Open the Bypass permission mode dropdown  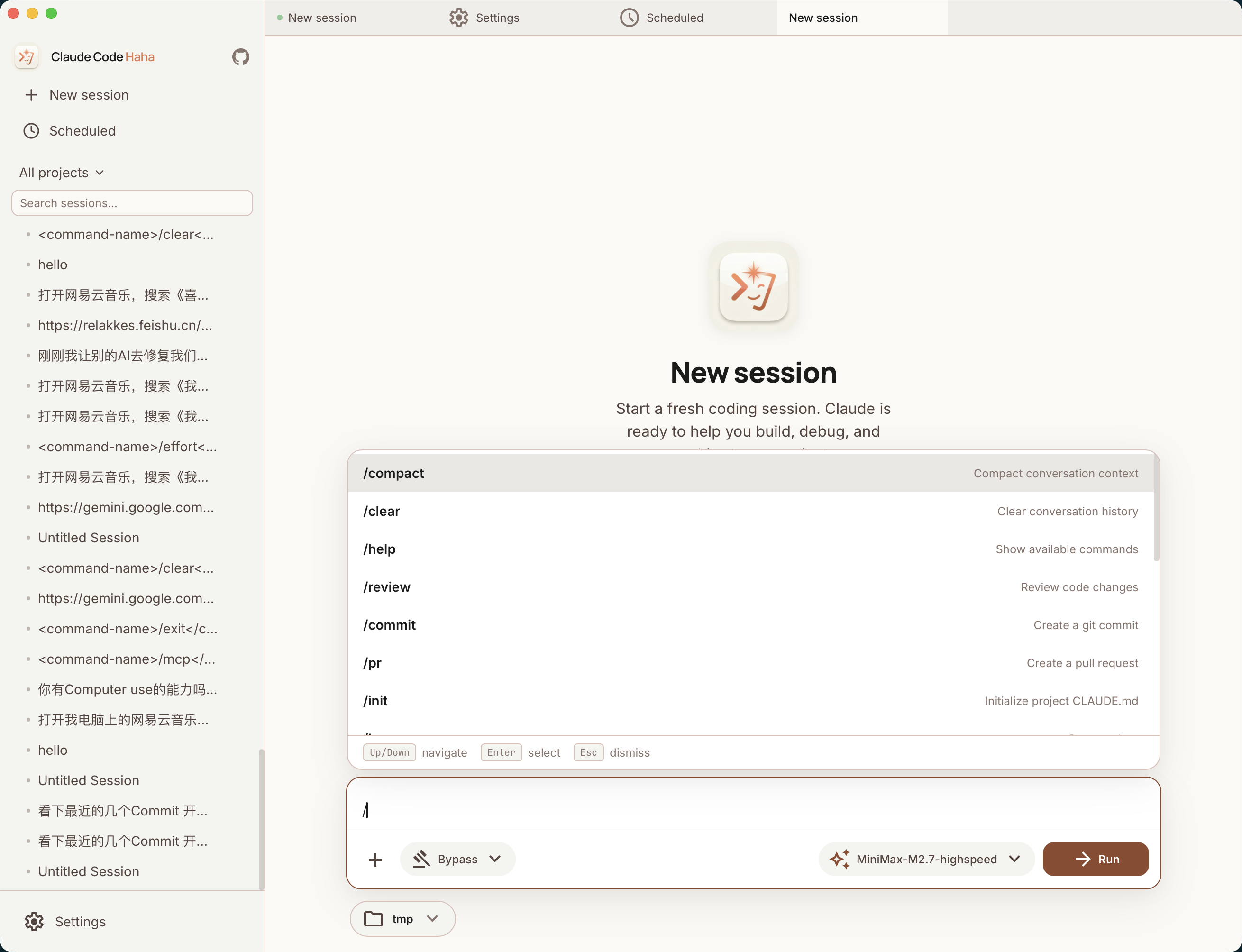[458, 859]
